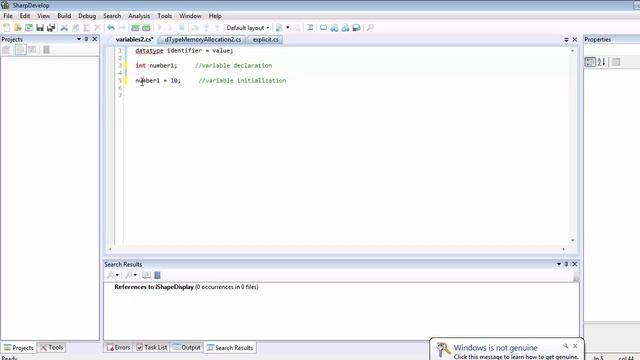
Task: Click the Search Results expand-all icon
Action: pyautogui.click(x=146, y=275)
